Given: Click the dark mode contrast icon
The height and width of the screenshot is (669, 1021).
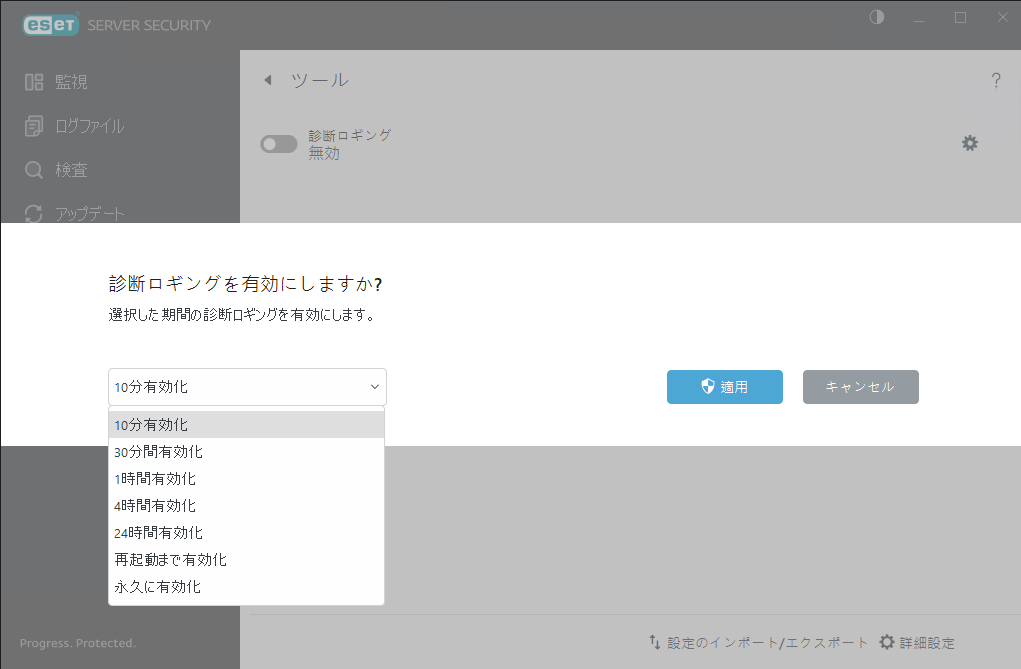Looking at the screenshot, I should pos(876,17).
